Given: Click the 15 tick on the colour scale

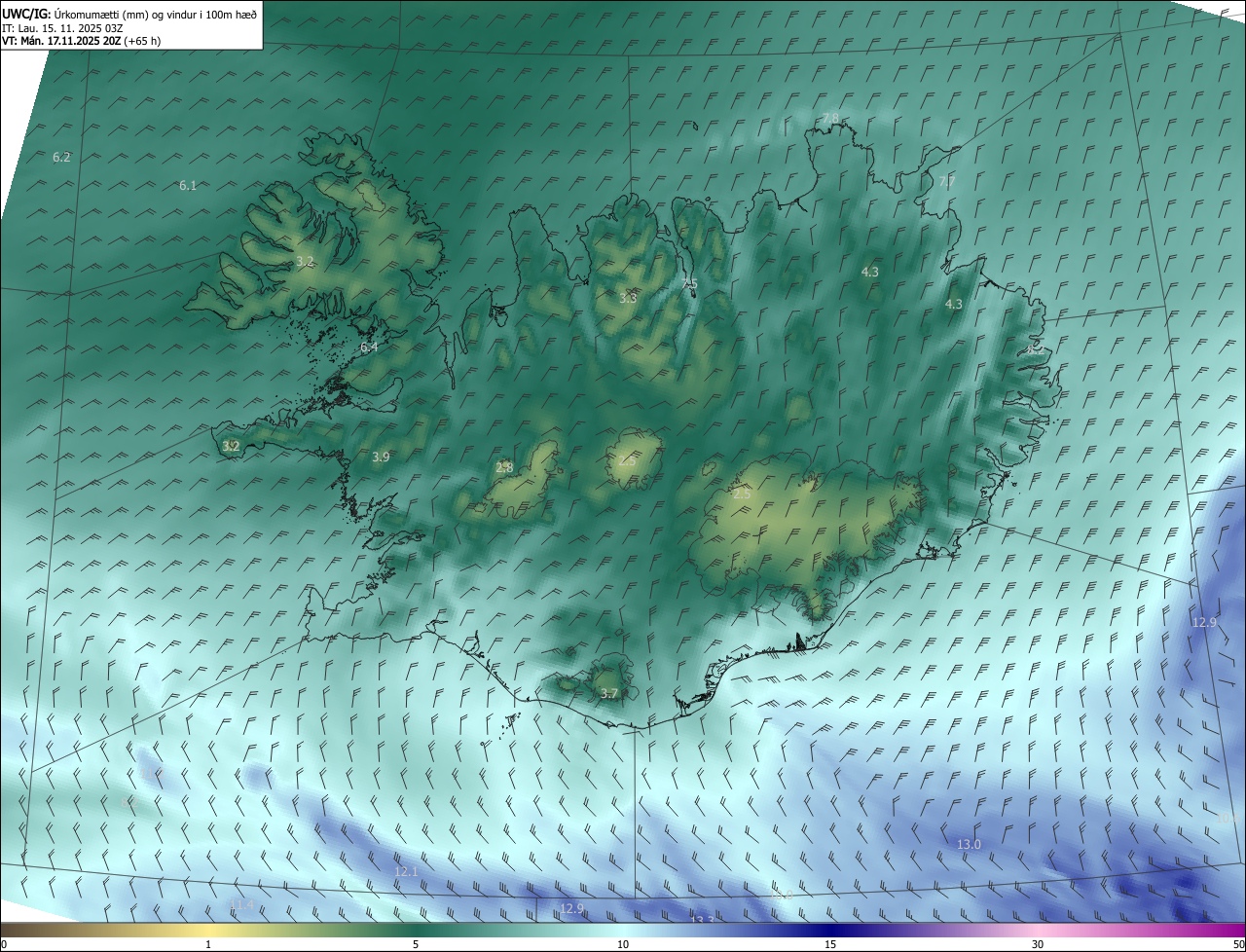Looking at the screenshot, I should [830, 944].
